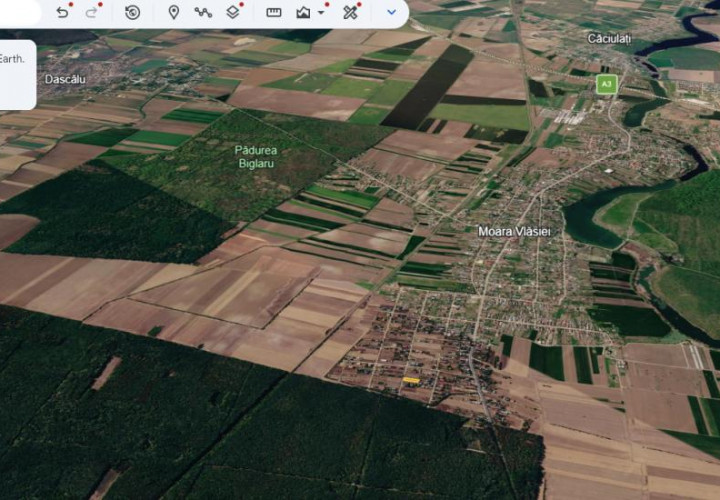Click the green A3 highway shield
Screen dimensions: 720x500
pyautogui.click(x=607, y=84)
